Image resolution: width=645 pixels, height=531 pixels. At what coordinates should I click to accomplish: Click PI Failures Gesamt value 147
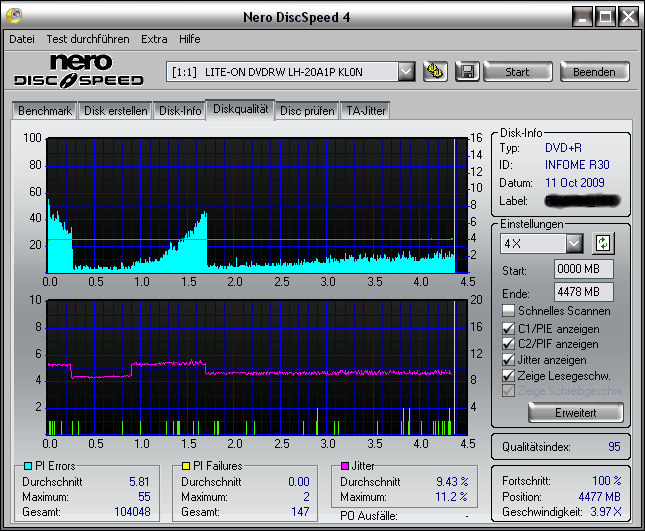(300, 512)
